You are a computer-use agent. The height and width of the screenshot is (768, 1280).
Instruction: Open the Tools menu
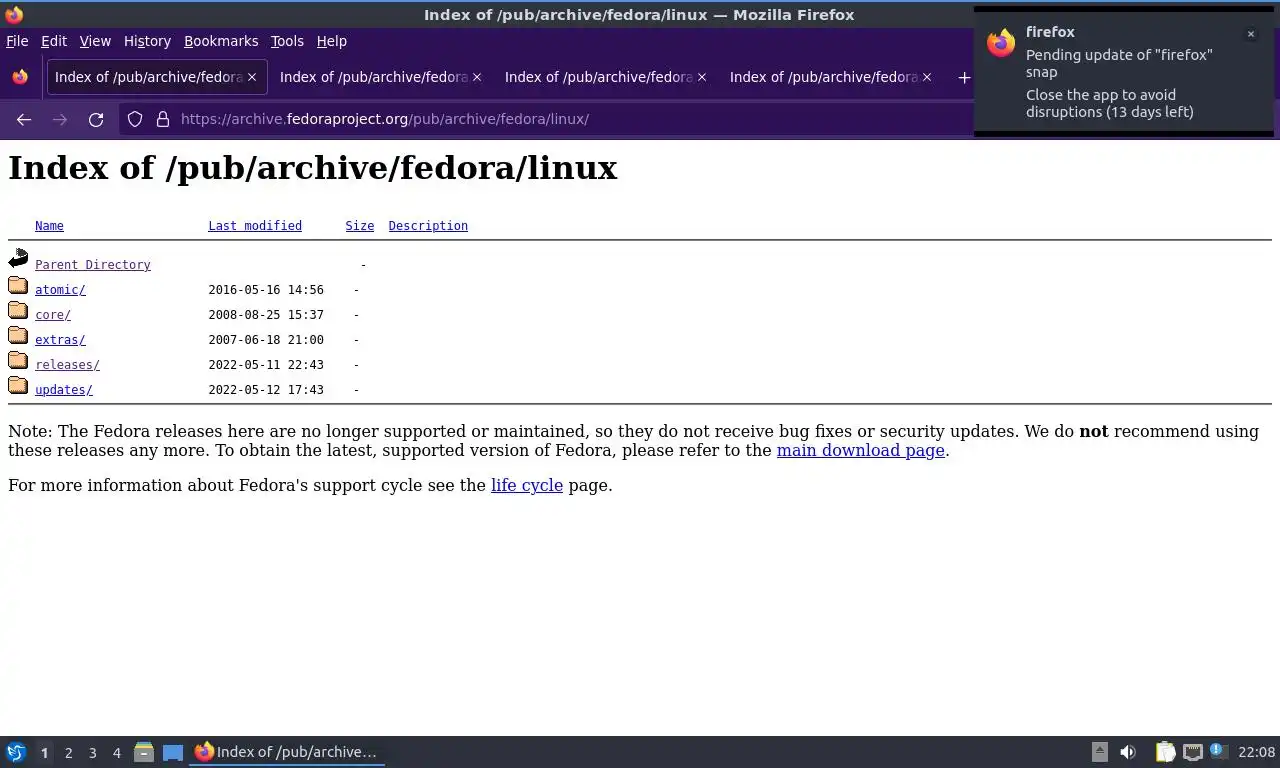[287, 41]
